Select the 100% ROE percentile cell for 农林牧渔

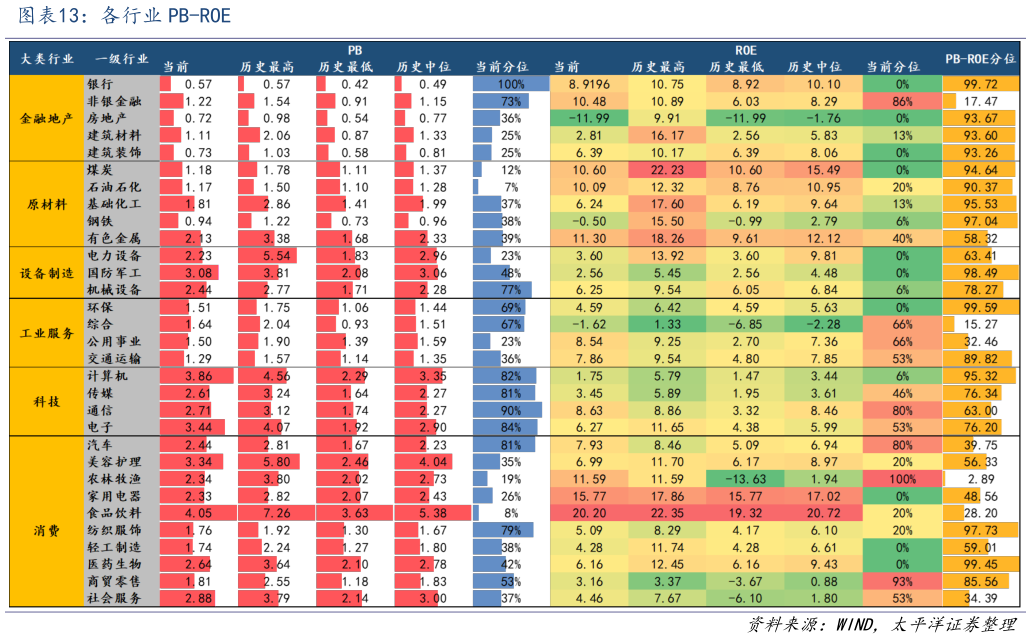tap(902, 479)
